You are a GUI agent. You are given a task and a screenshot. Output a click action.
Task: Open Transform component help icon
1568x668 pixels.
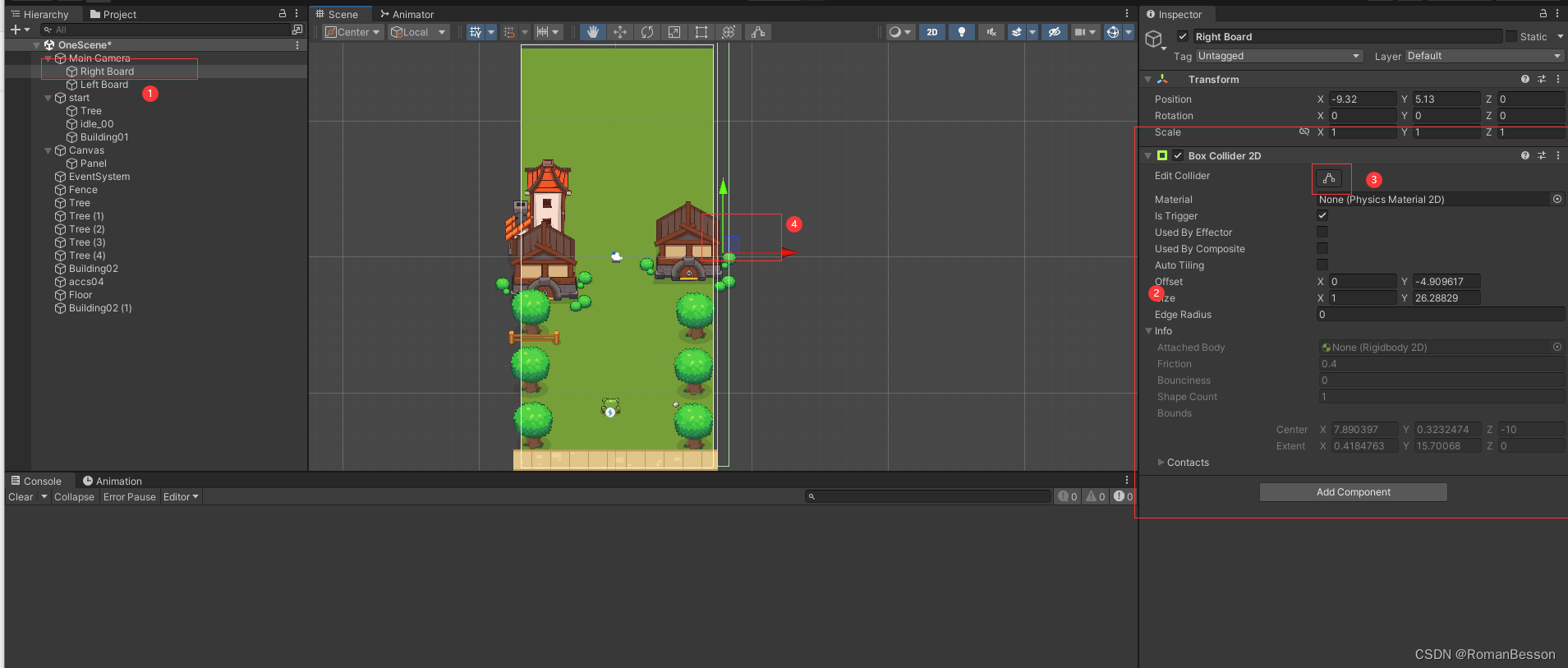pyautogui.click(x=1525, y=79)
